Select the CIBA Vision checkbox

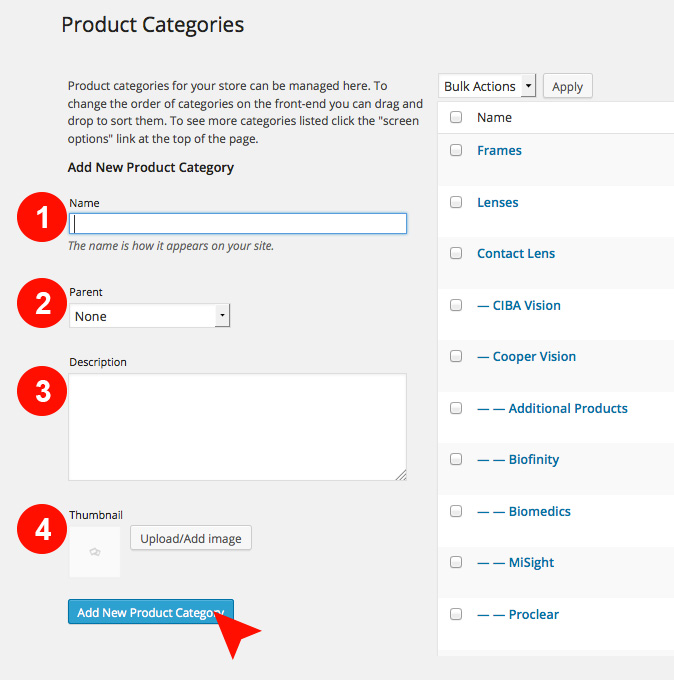click(456, 305)
